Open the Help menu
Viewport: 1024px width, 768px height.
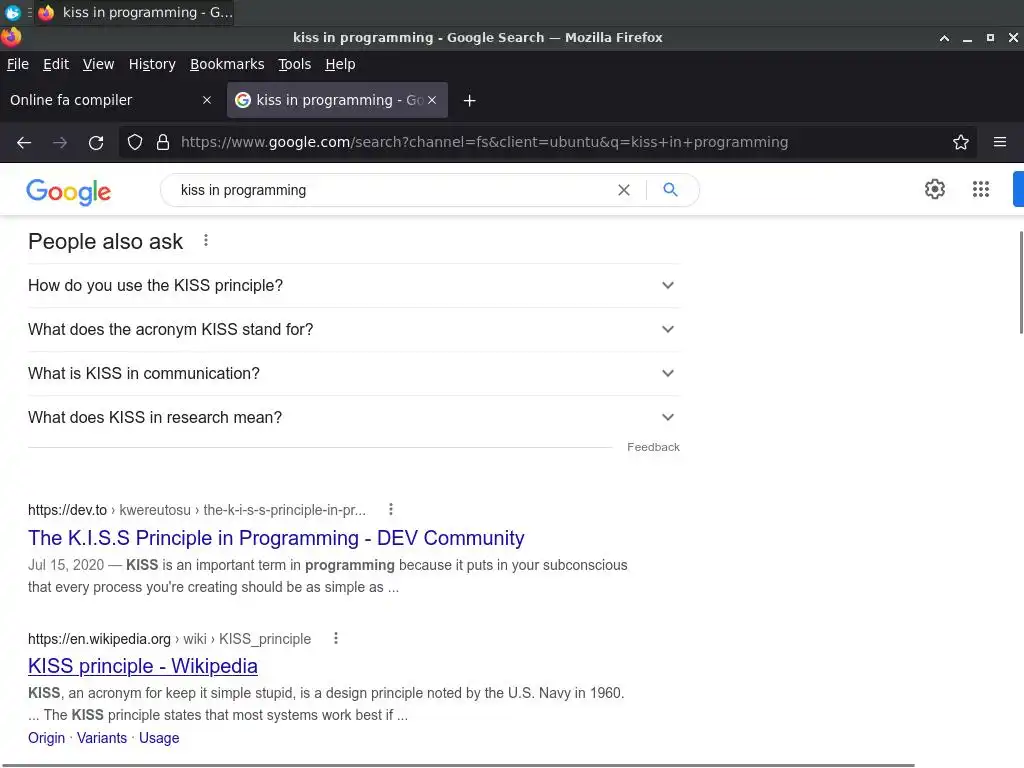[340, 64]
